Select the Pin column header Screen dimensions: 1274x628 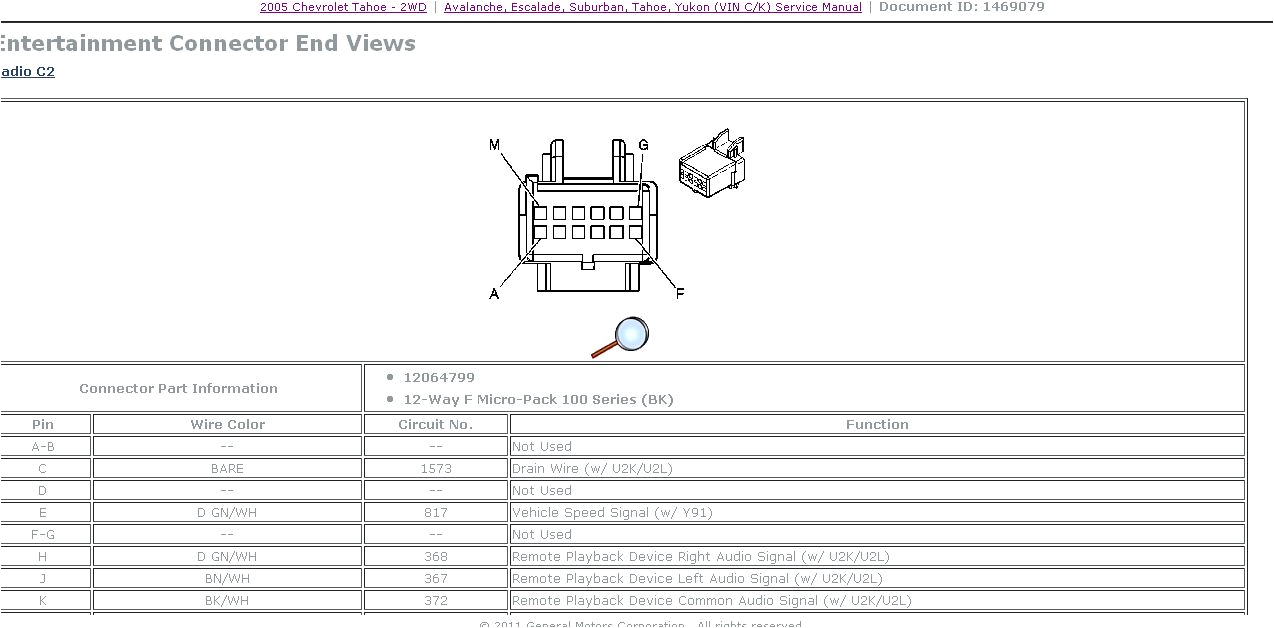point(43,424)
